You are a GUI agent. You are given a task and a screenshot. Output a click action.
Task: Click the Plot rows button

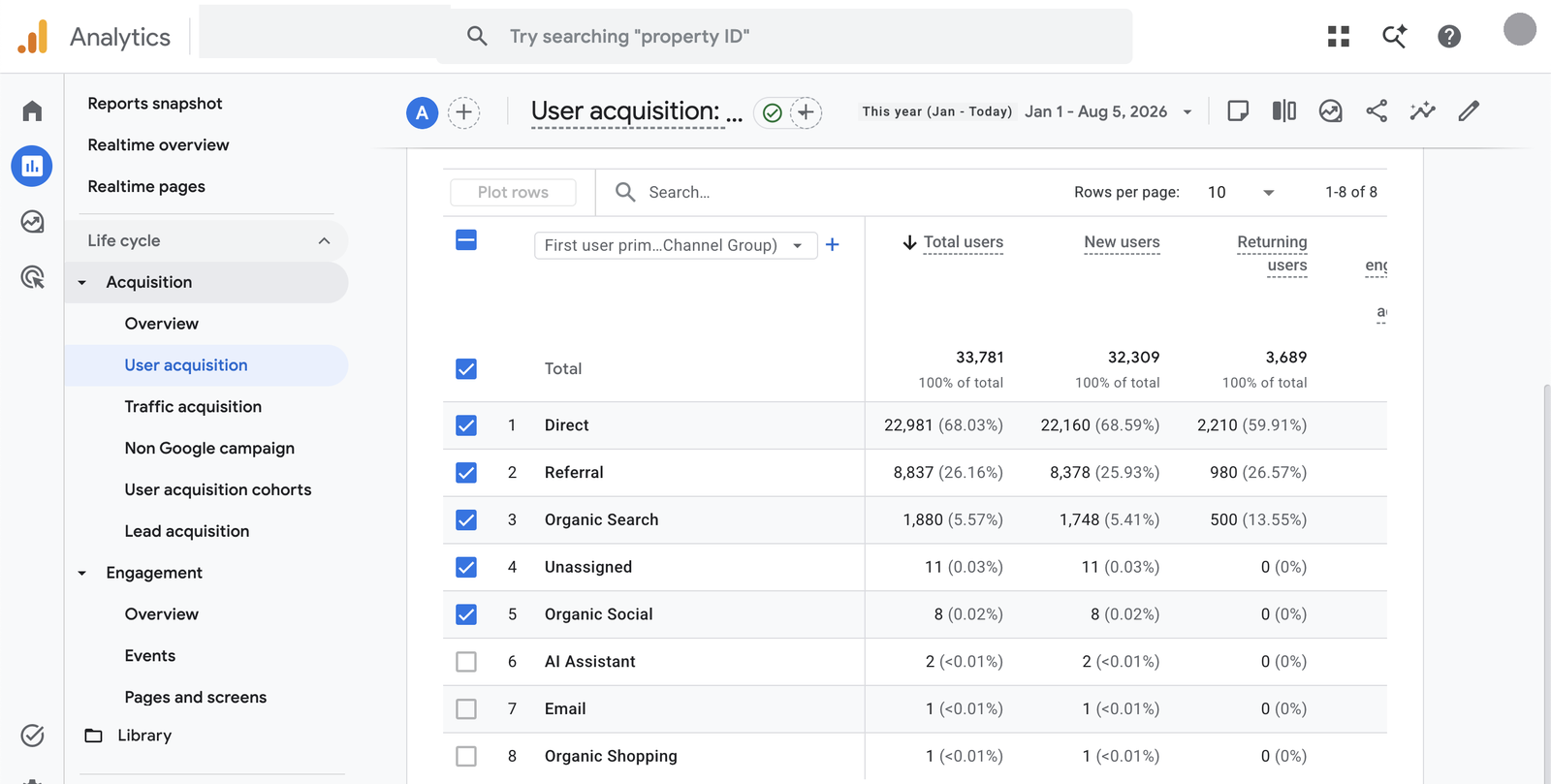click(x=513, y=193)
